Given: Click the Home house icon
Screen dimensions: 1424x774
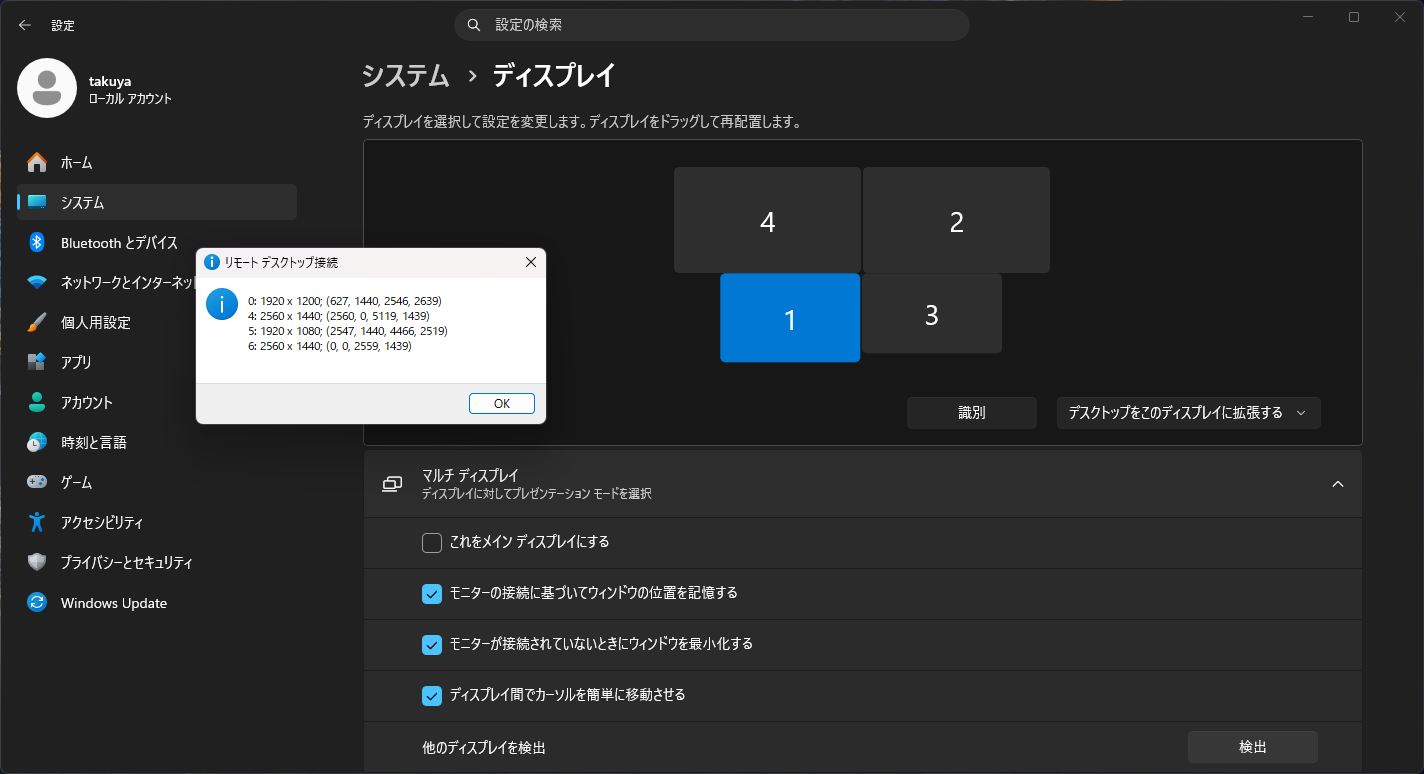Looking at the screenshot, I should tap(37, 162).
